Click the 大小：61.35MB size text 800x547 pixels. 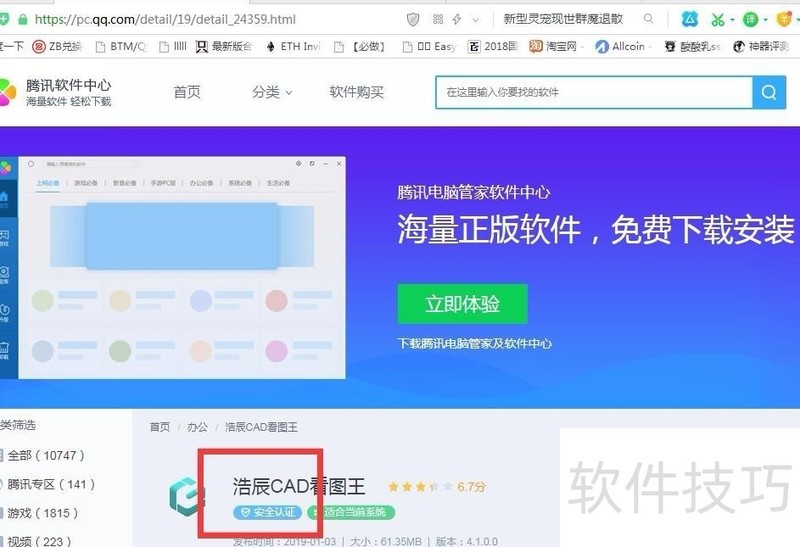(x=386, y=541)
